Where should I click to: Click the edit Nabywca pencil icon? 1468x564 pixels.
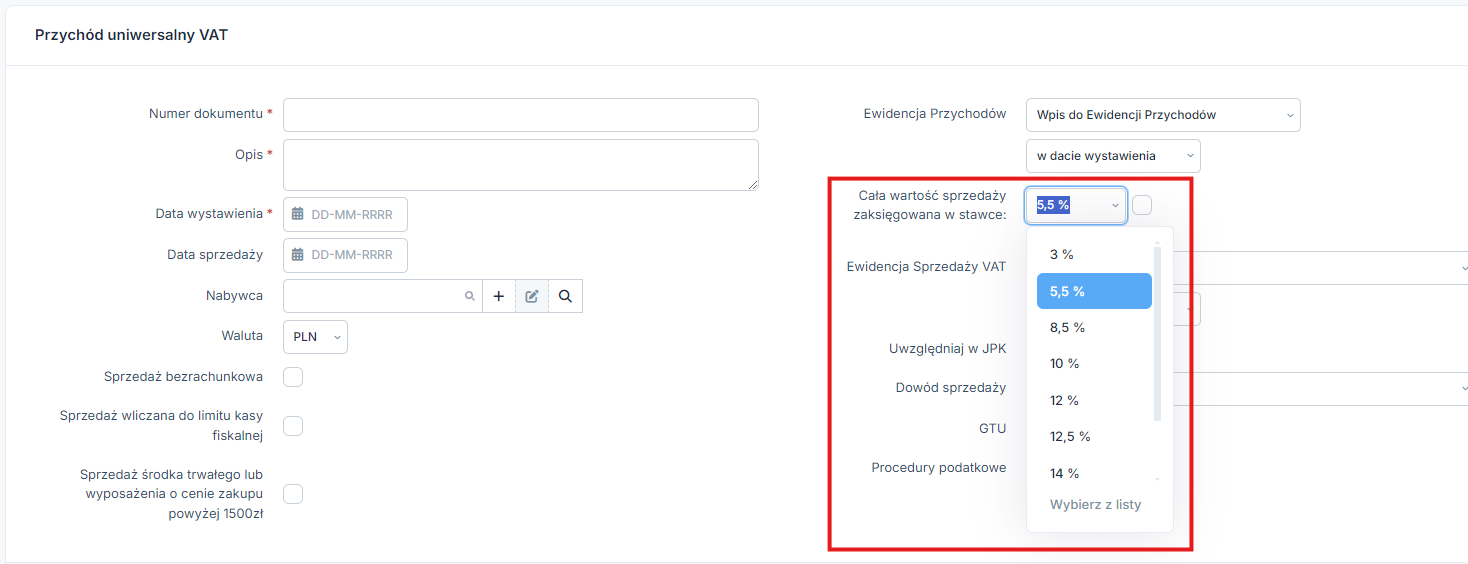[532, 296]
